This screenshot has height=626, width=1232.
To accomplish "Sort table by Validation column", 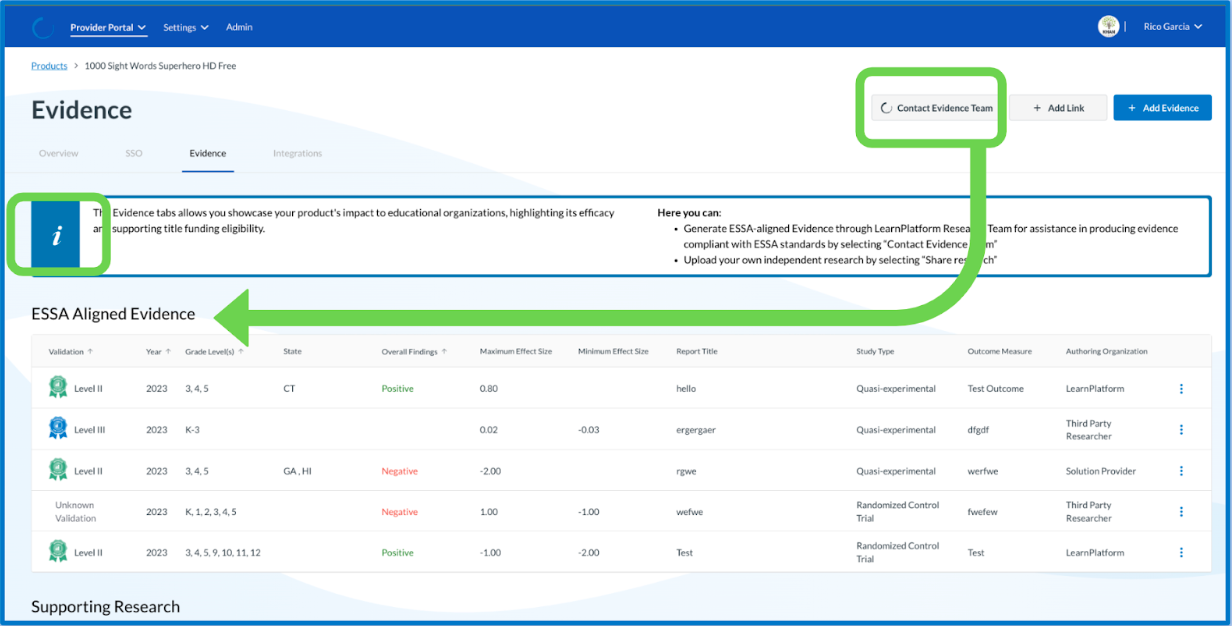I will coord(71,352).
